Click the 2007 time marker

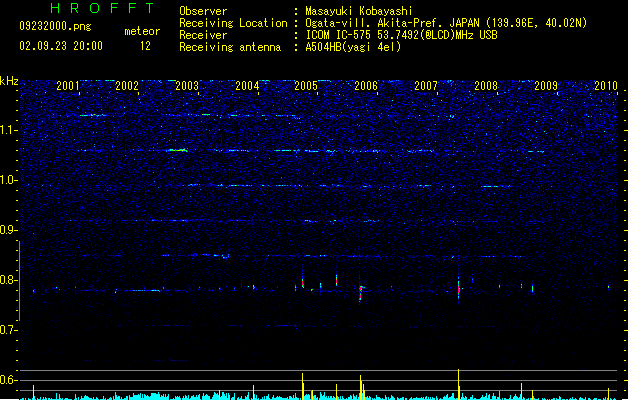426,86
